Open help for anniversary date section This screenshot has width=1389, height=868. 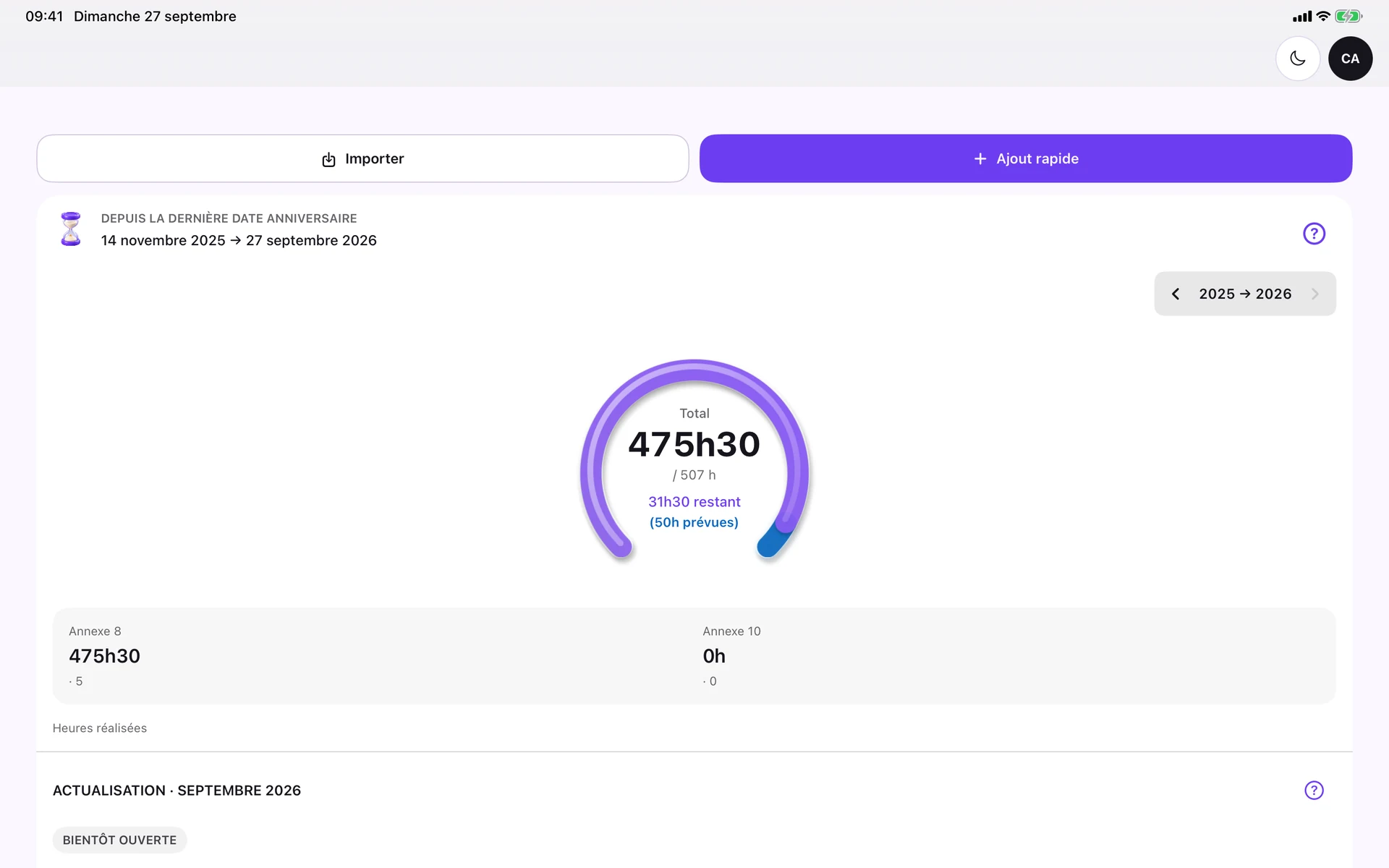[1314, 234]
